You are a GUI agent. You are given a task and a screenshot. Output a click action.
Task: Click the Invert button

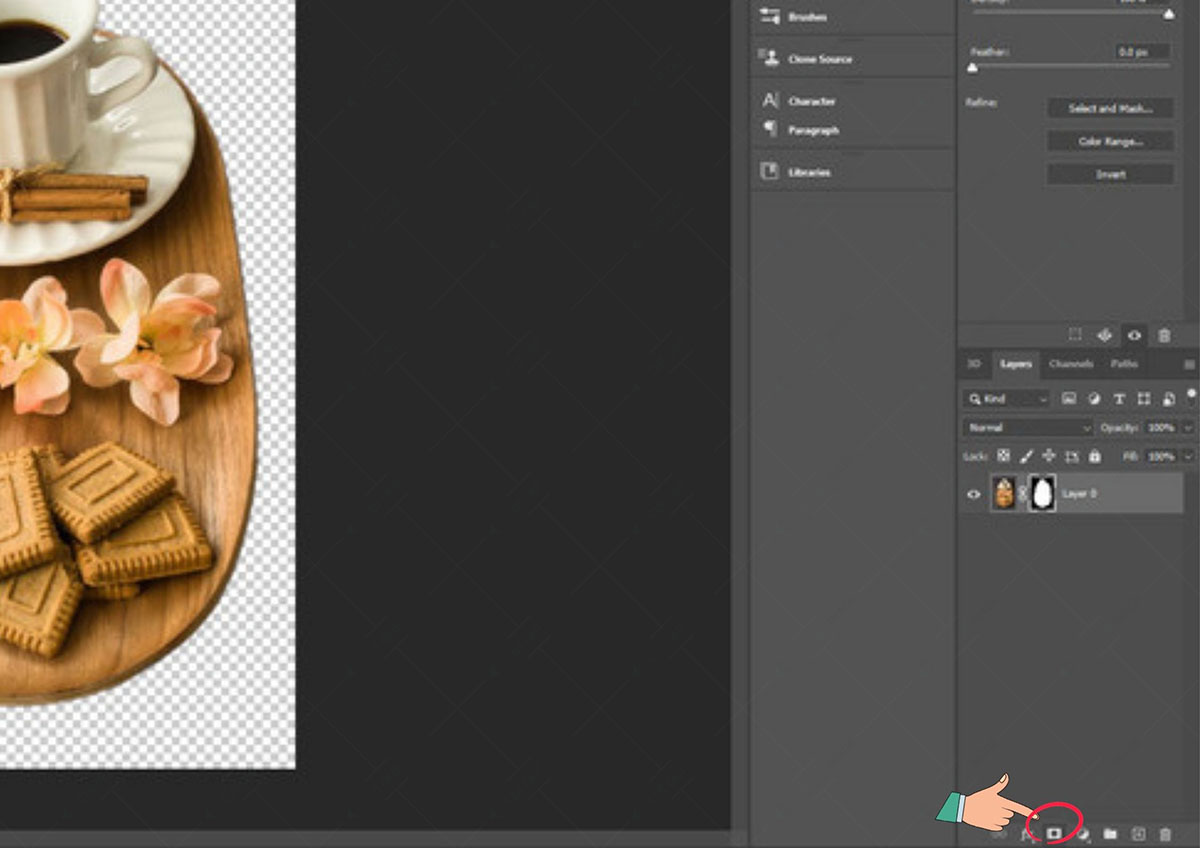(1111, 174)
